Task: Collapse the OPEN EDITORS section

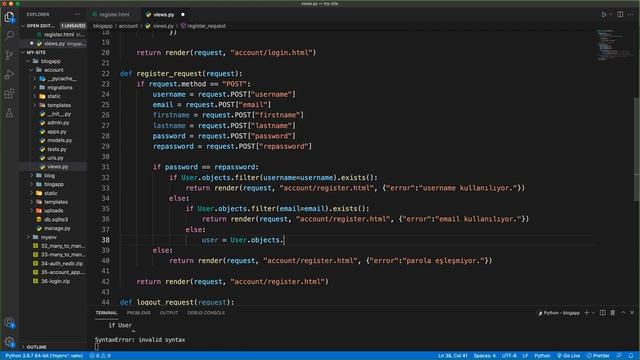Action: (x=41, y=26)
